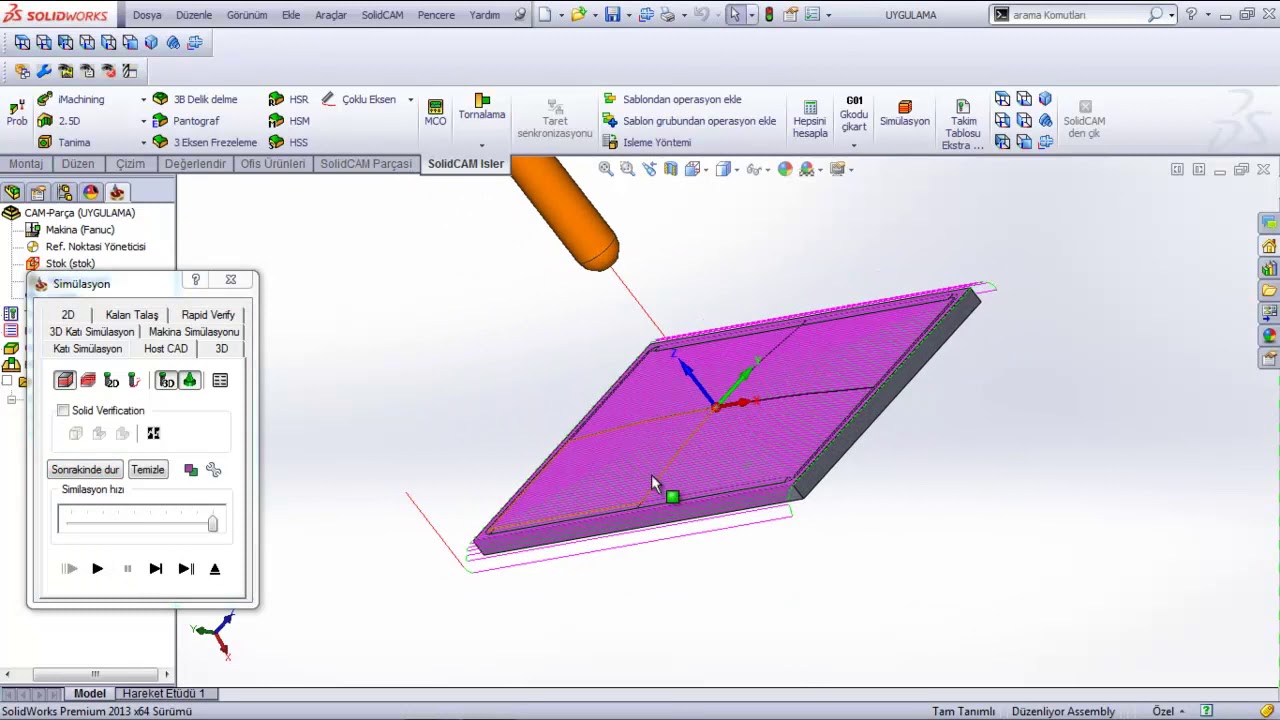Click the single-step forward playback button
The image size is (1280, 720).
pos(156,569)
